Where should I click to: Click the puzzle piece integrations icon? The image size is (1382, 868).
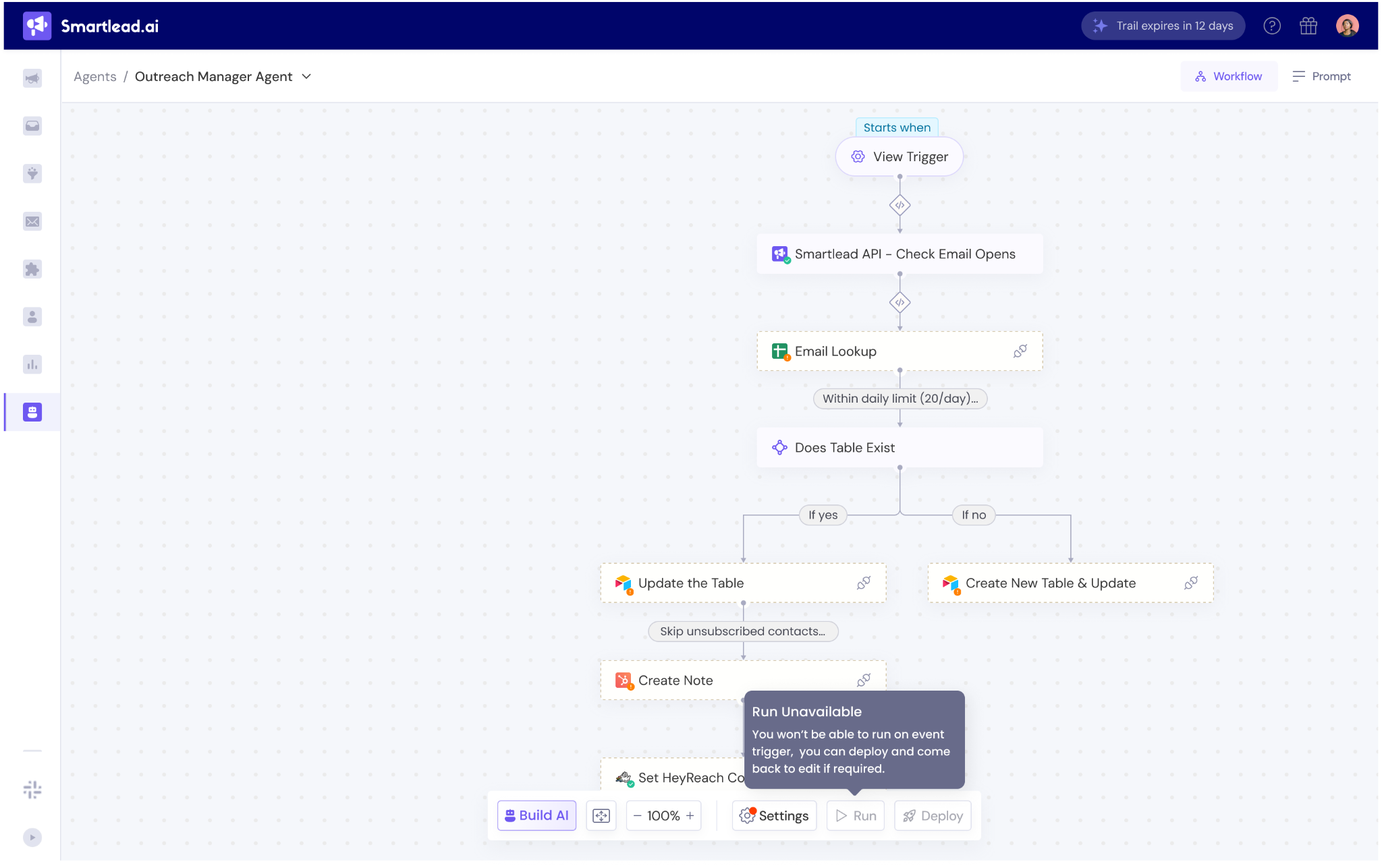[32, 269]
